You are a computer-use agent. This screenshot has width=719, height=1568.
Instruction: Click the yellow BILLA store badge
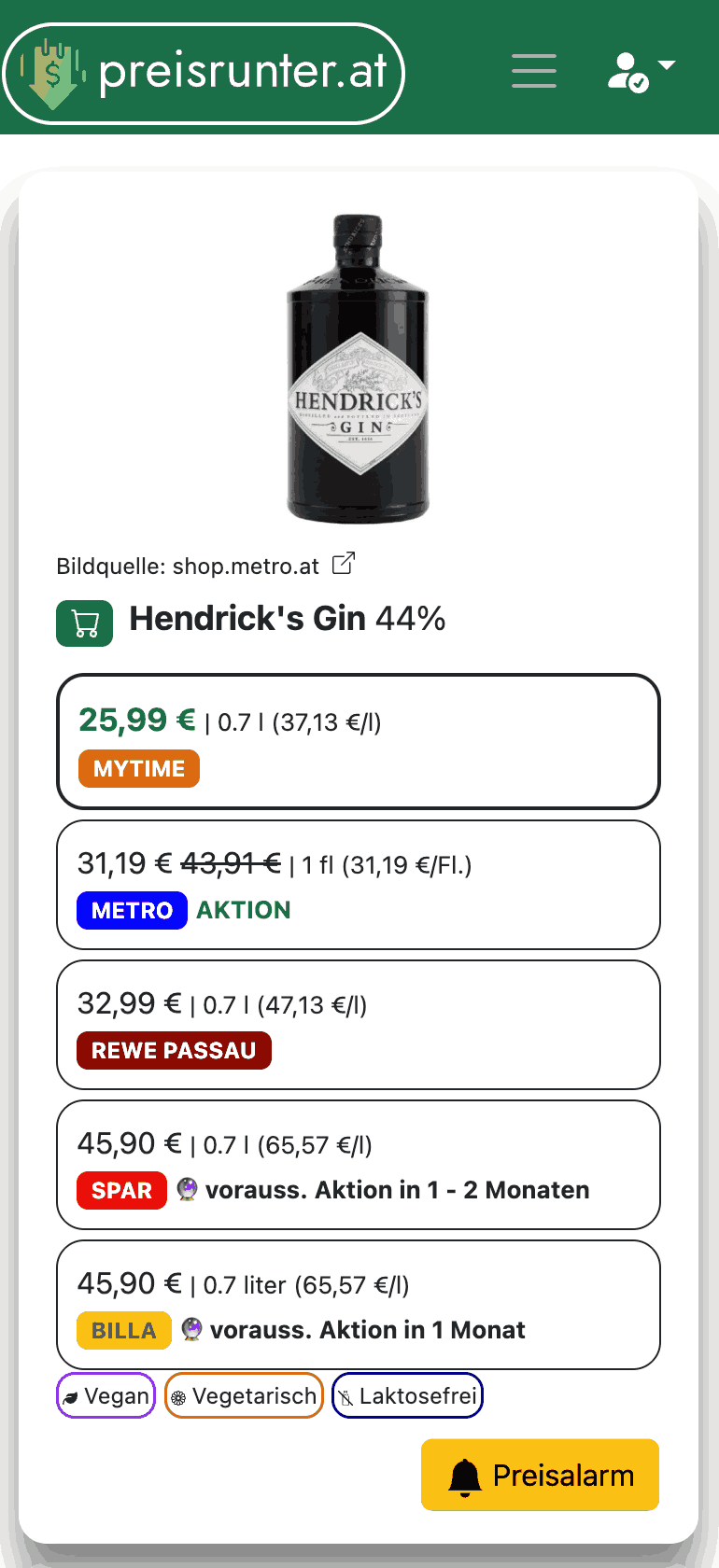(x=123, y=1330)
